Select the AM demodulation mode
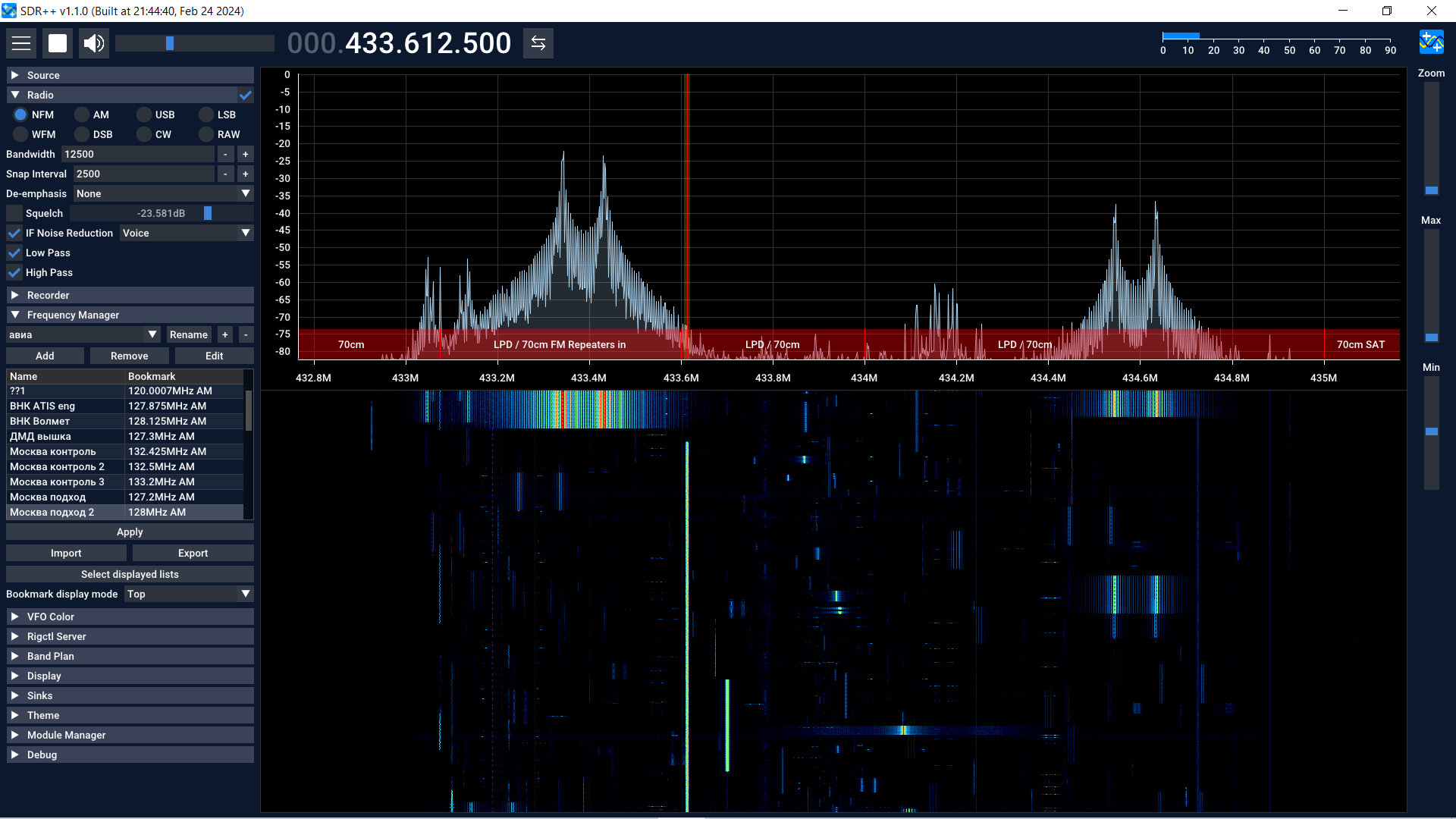 pos(82,115)
